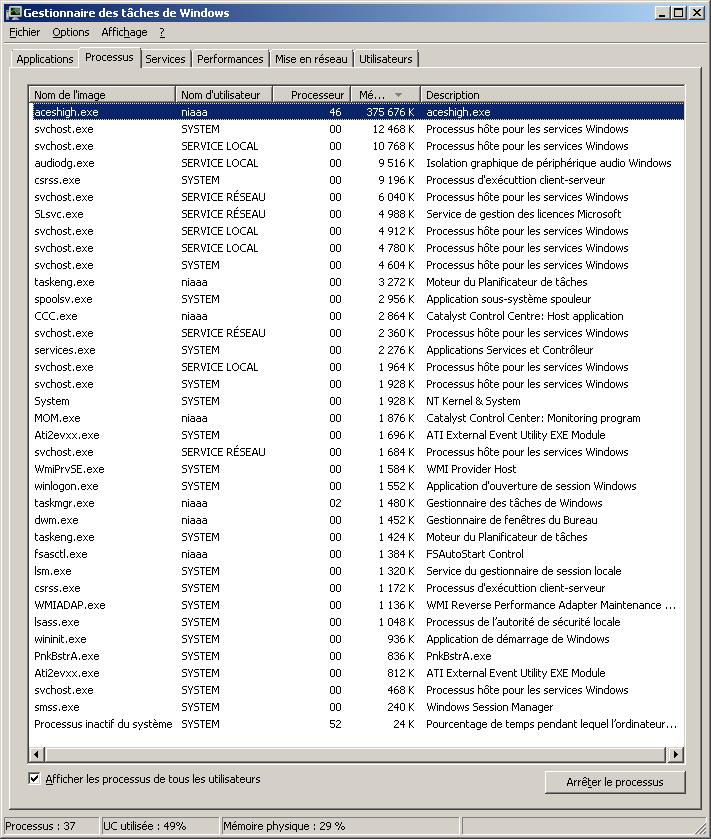Go to the Performances tab
The height and width of the screenshot is (839, 711).
[x=230, y=59]
